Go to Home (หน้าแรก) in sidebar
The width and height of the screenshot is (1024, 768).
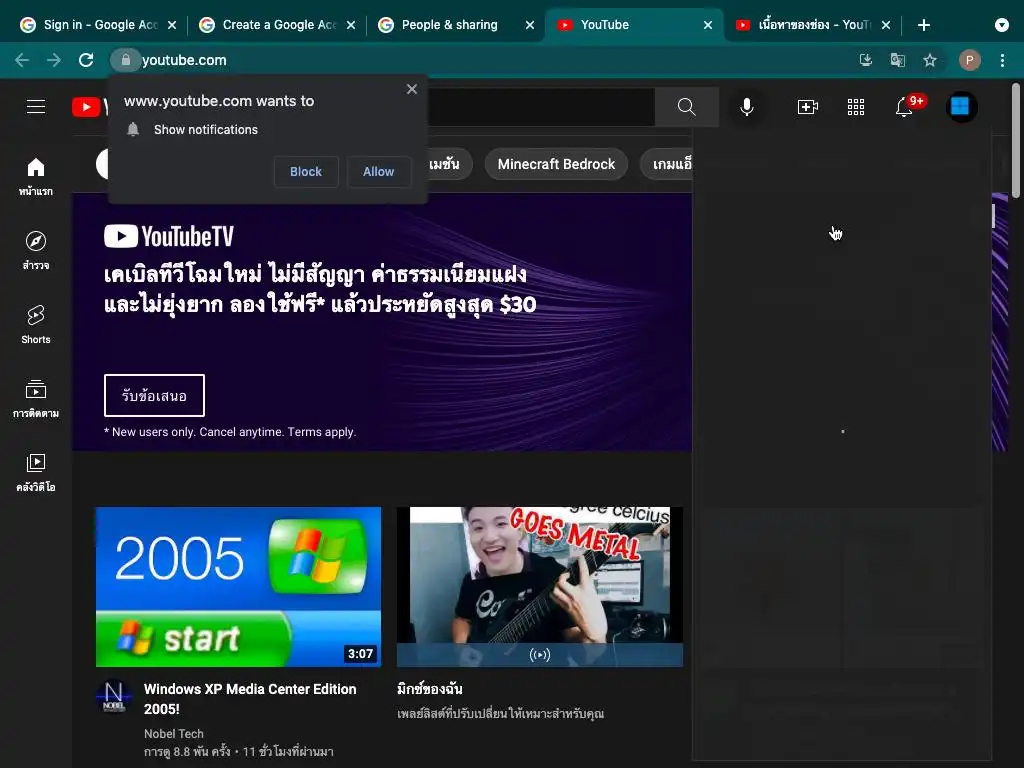coord(36,176)
